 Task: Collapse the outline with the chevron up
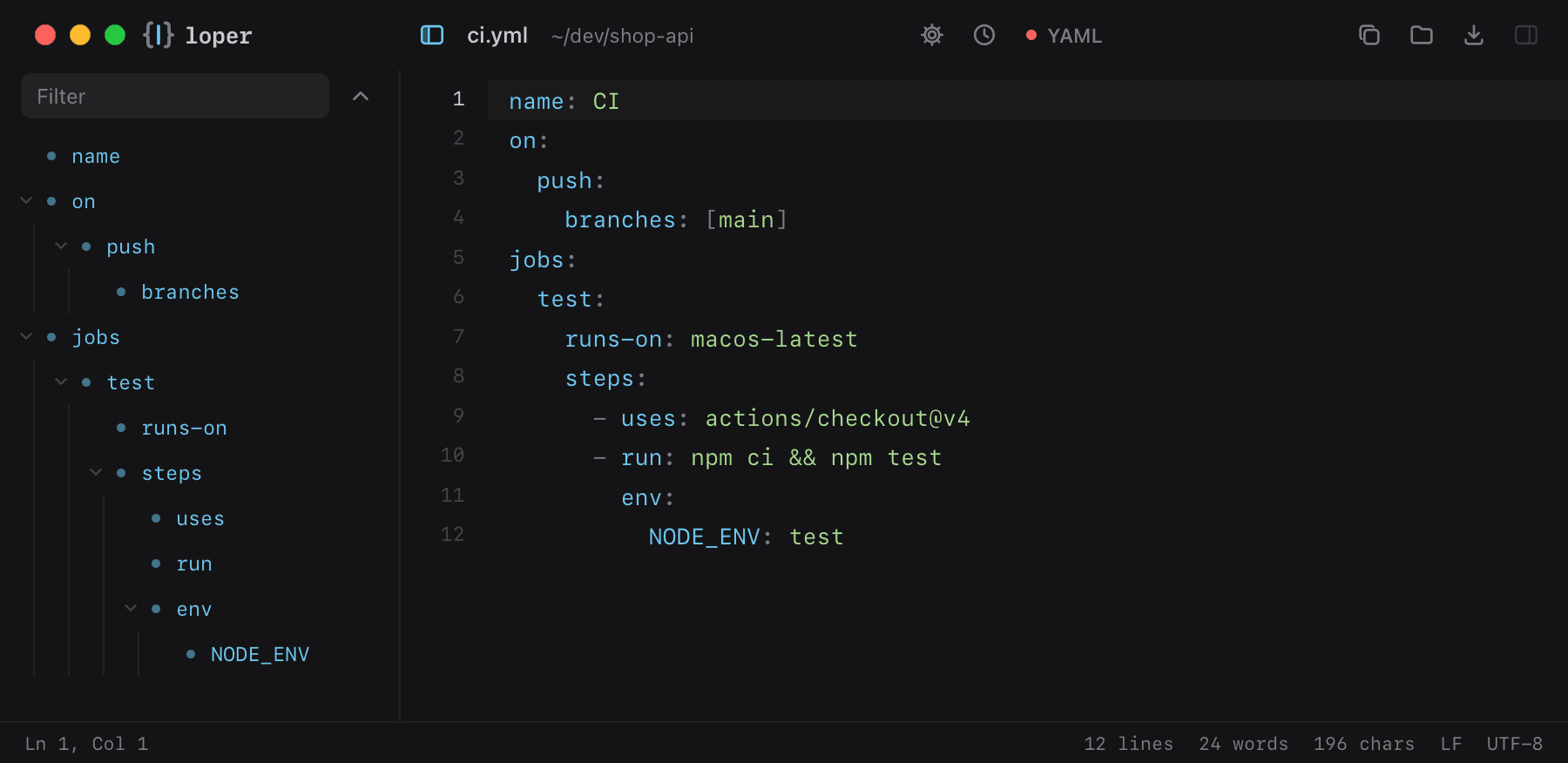(361, 96)
